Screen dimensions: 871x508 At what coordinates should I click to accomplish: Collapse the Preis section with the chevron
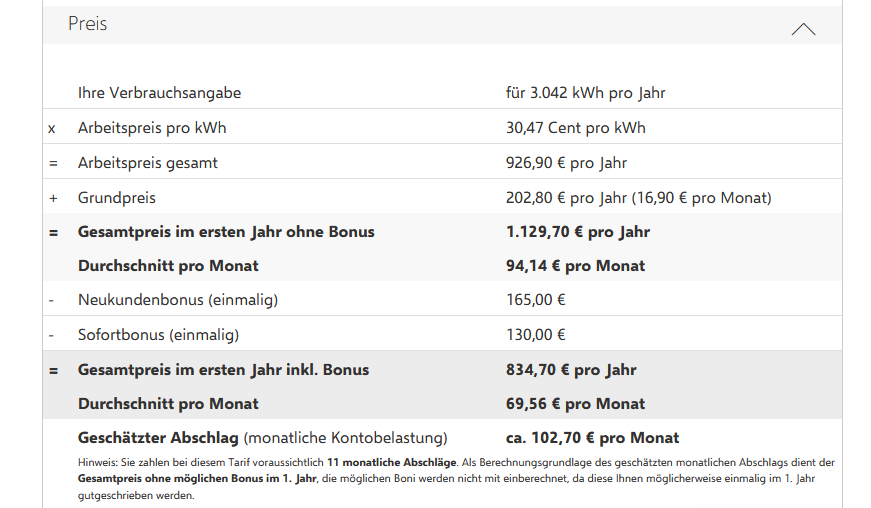[803, 29]
